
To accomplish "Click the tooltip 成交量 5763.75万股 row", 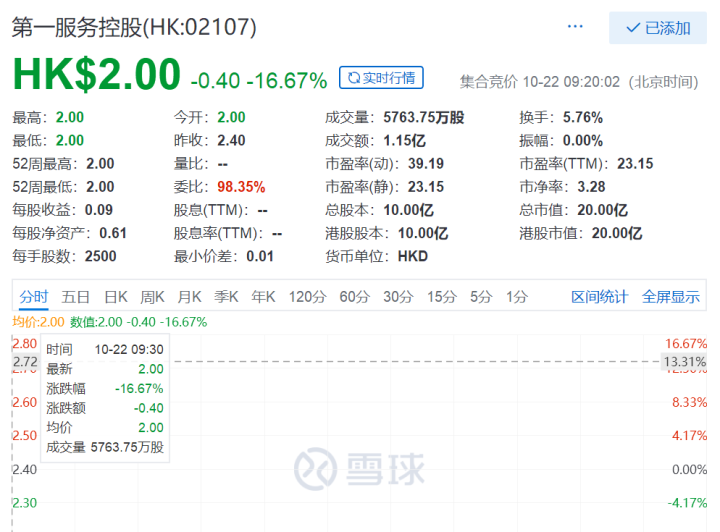I will tap(105, 447).
